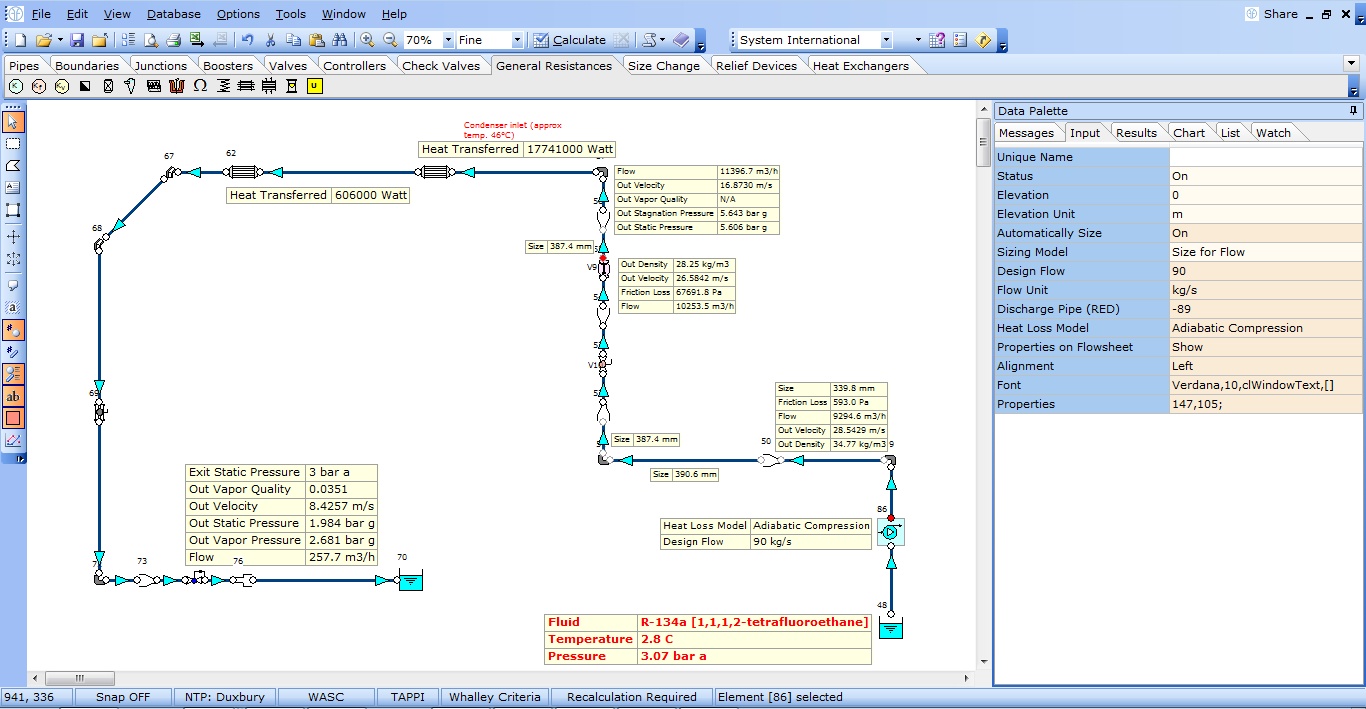Click the undo arrow icon

pyautogui.click(x=247, y=40)
